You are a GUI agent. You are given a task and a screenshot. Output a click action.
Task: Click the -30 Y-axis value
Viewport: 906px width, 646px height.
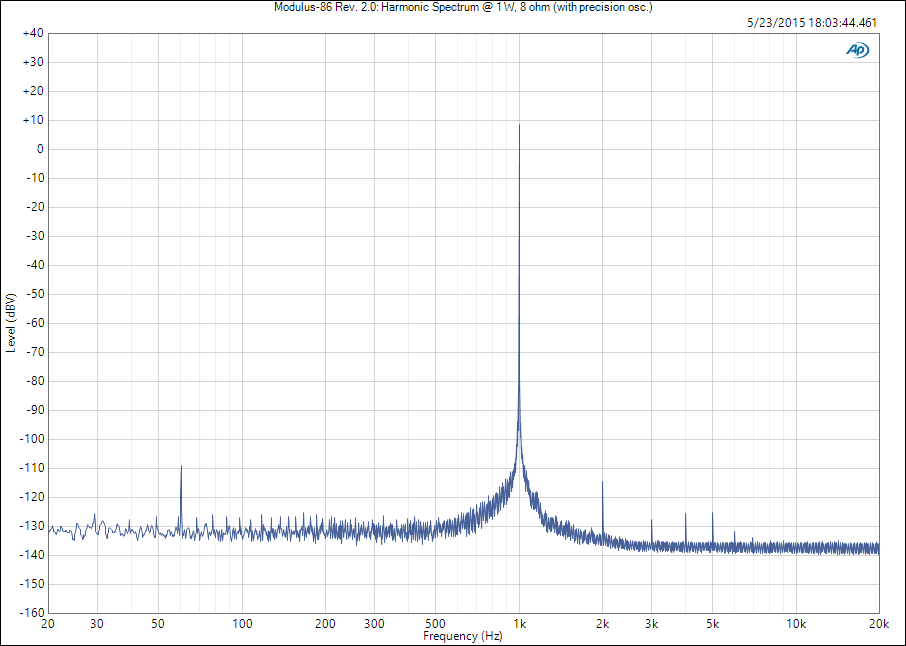point(35,236)
